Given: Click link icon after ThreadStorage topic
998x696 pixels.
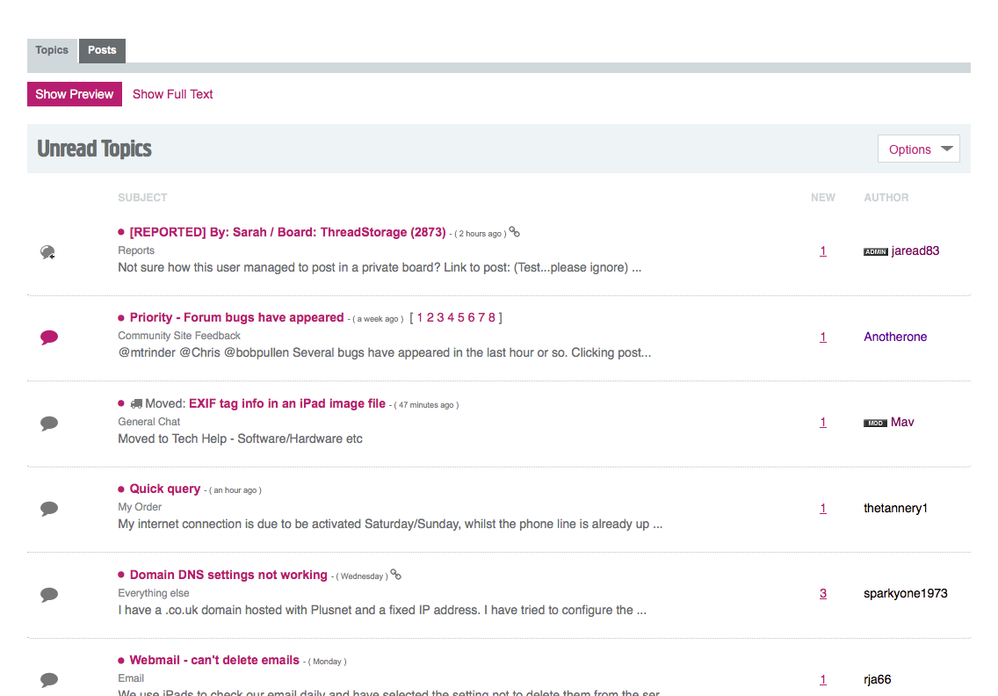Looking at the screenshot, I should click(x=515, y=232).
